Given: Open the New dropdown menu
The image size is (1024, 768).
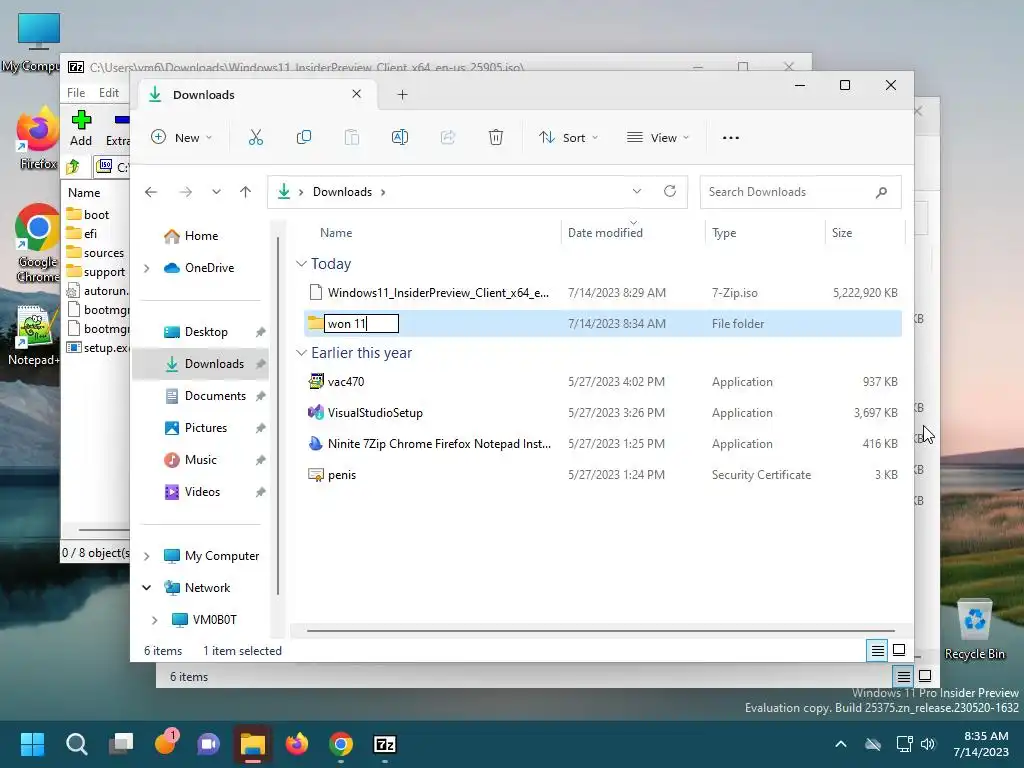Looking at the screenshot, I should click(x=182, y=137).
